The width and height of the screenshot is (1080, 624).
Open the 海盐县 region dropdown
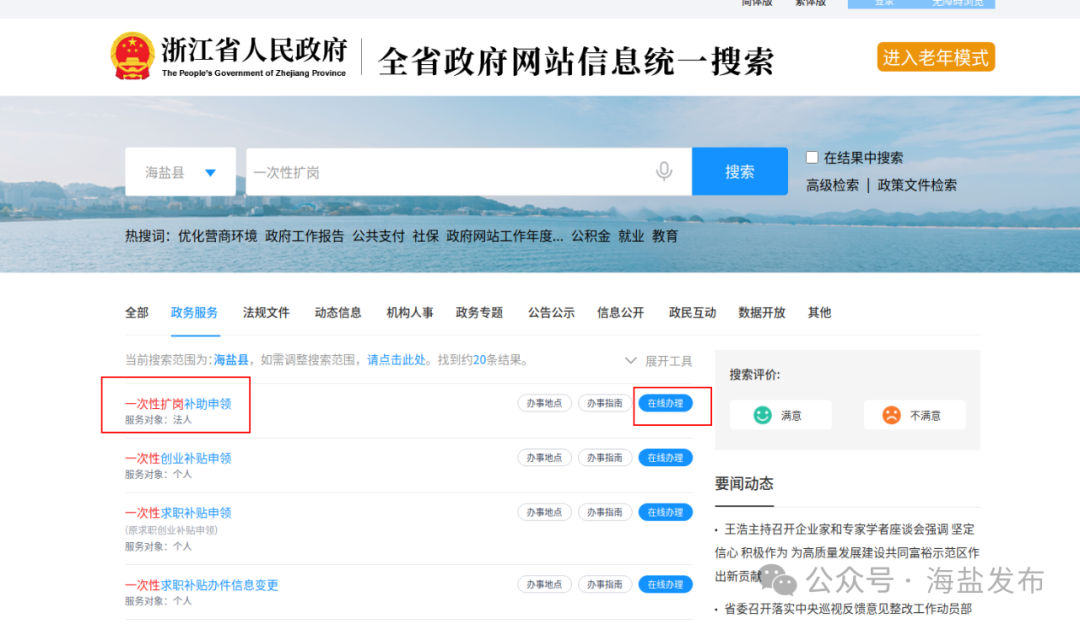(180, 172)
